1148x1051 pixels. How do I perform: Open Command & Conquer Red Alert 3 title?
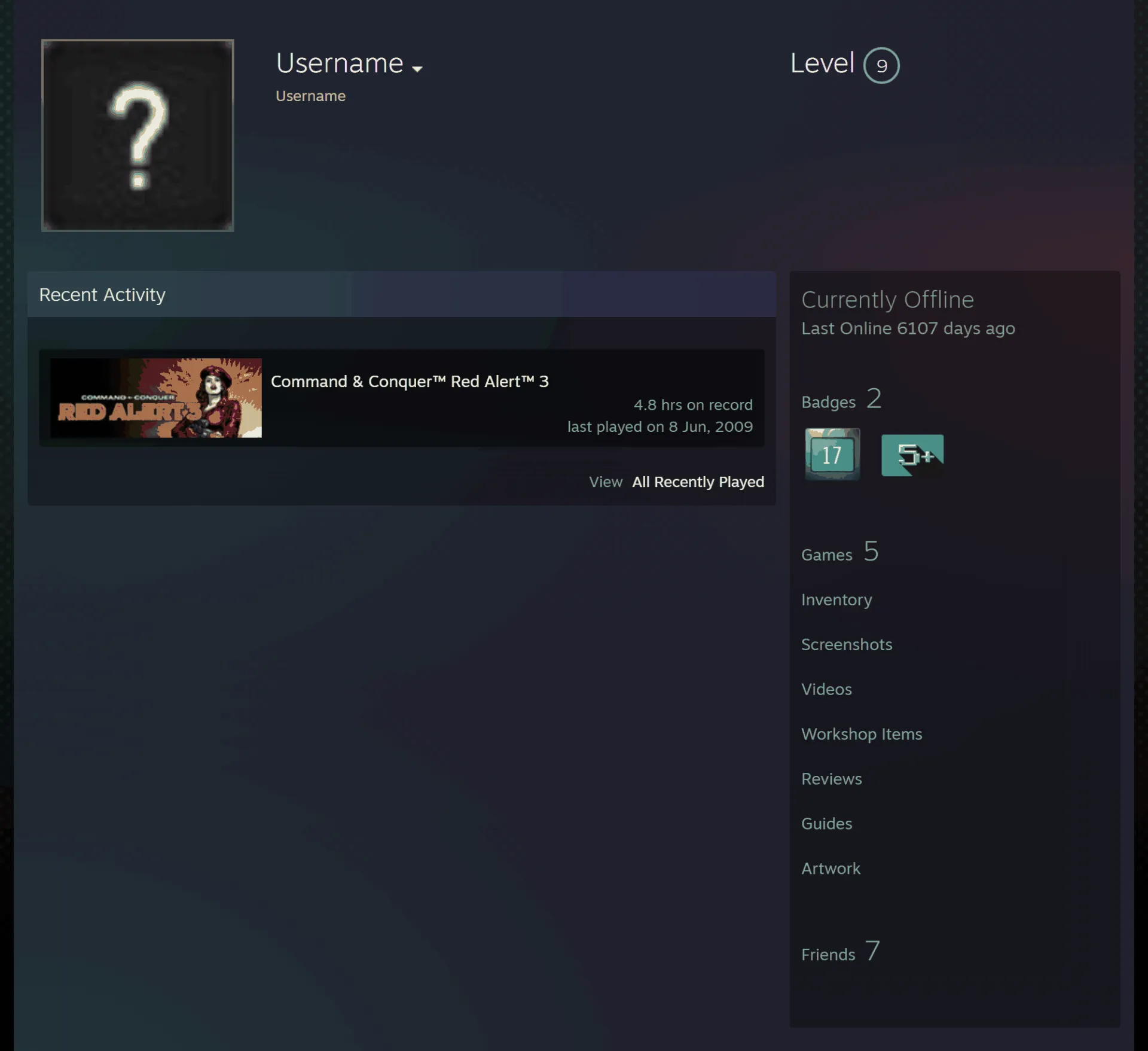pyautogui.click(x=410, y=382)
